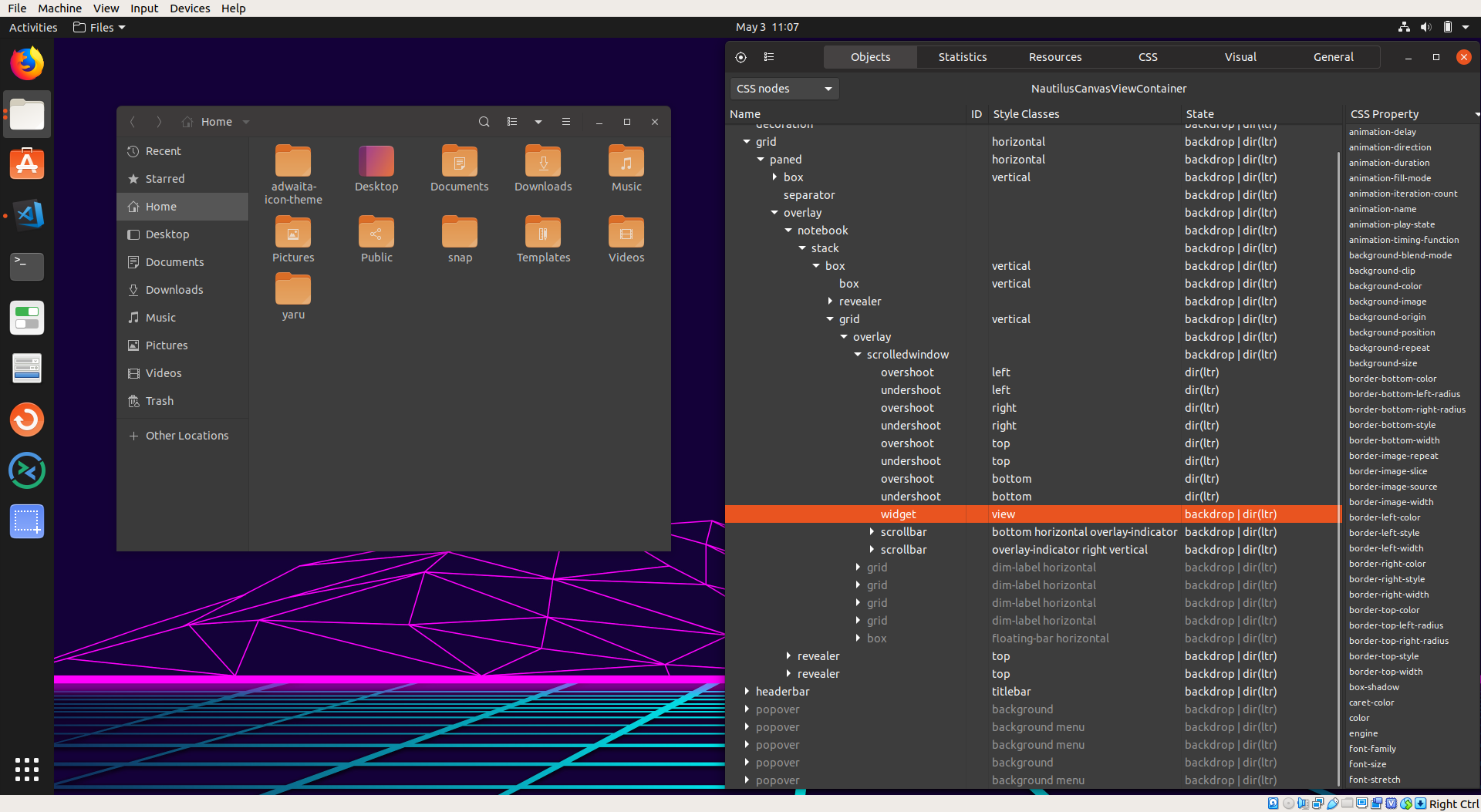Select the background-color CSS property row
The image size is (1481, 812).
[1385, 286]
